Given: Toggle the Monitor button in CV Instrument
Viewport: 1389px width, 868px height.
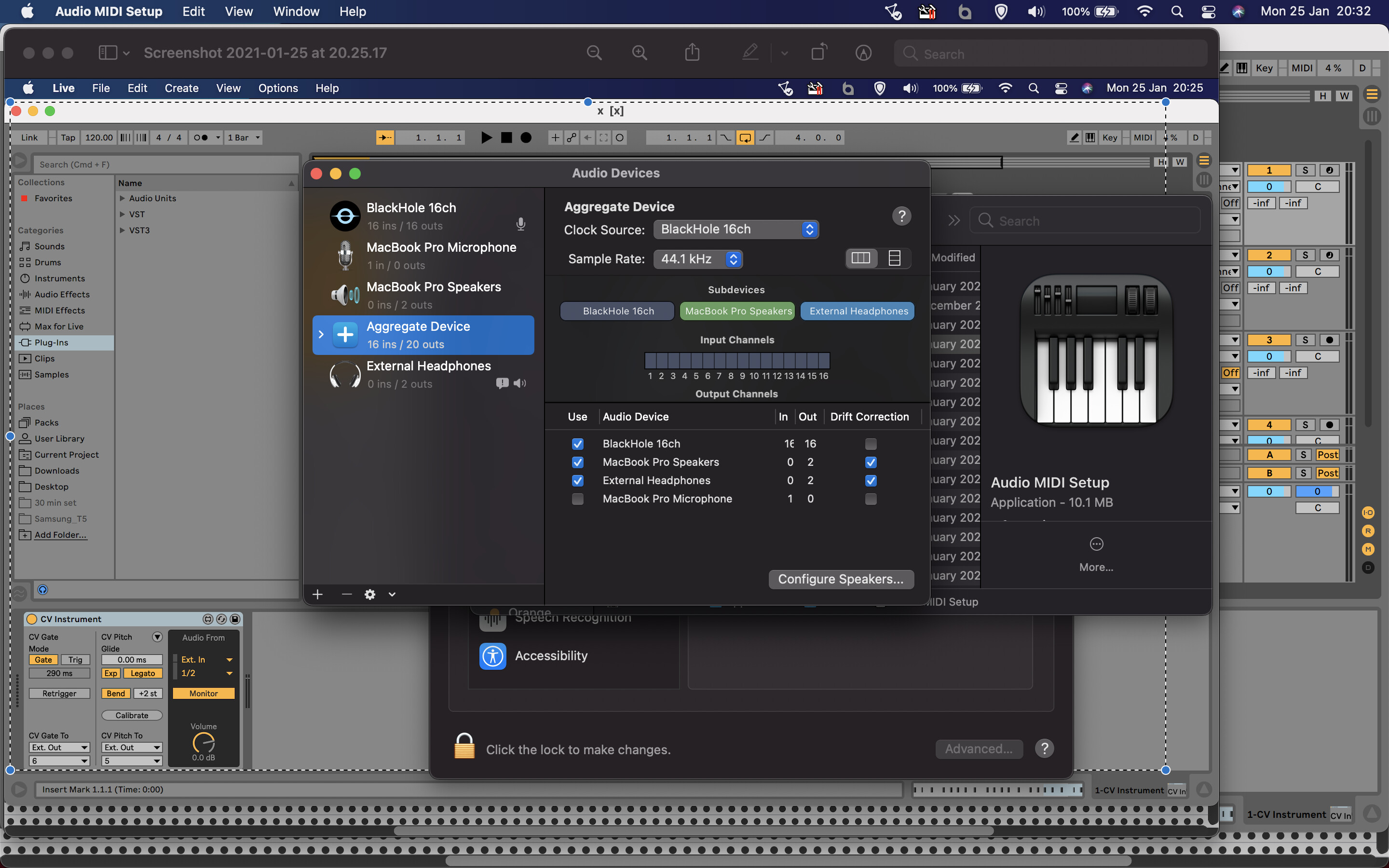Looking at the screenshot, I should pyautogui.click(x=203, y=693).
